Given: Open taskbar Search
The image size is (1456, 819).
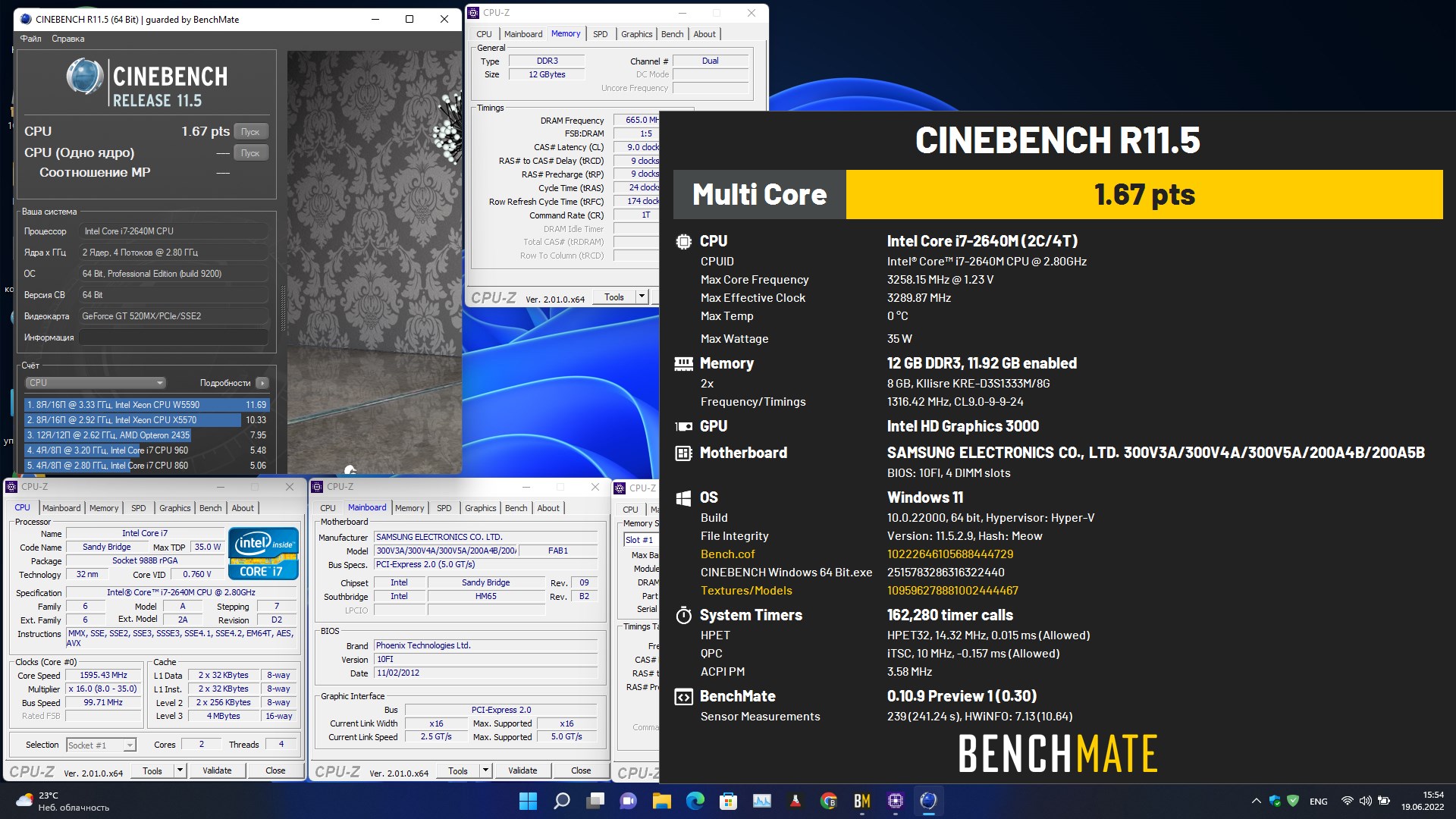Looking at the screenshot, I should (x=561, y=801).
